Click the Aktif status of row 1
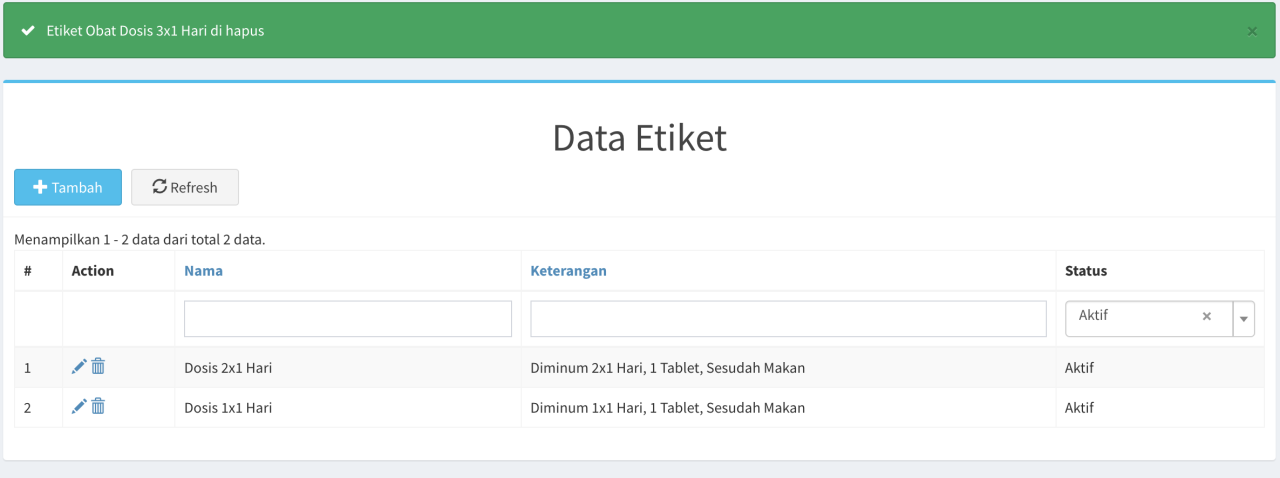1280x478 pixels. click(1079, 368)
